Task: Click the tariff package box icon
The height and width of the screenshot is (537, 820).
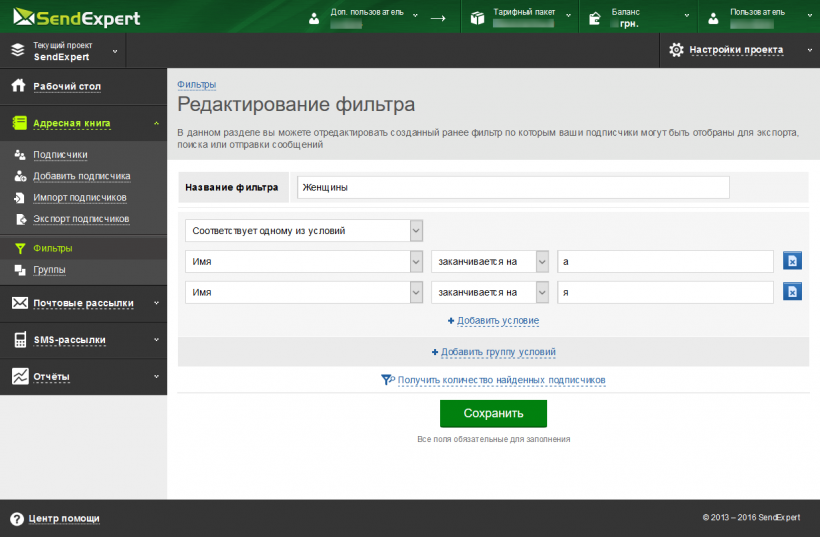Action: coord(477,18)
